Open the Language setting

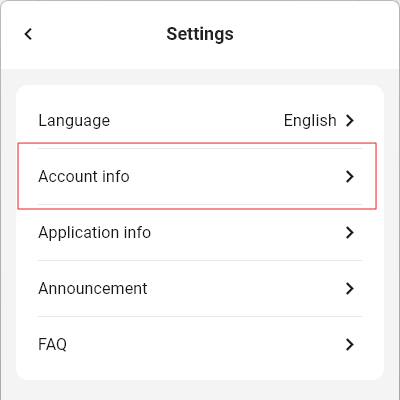tap(200, 120)
